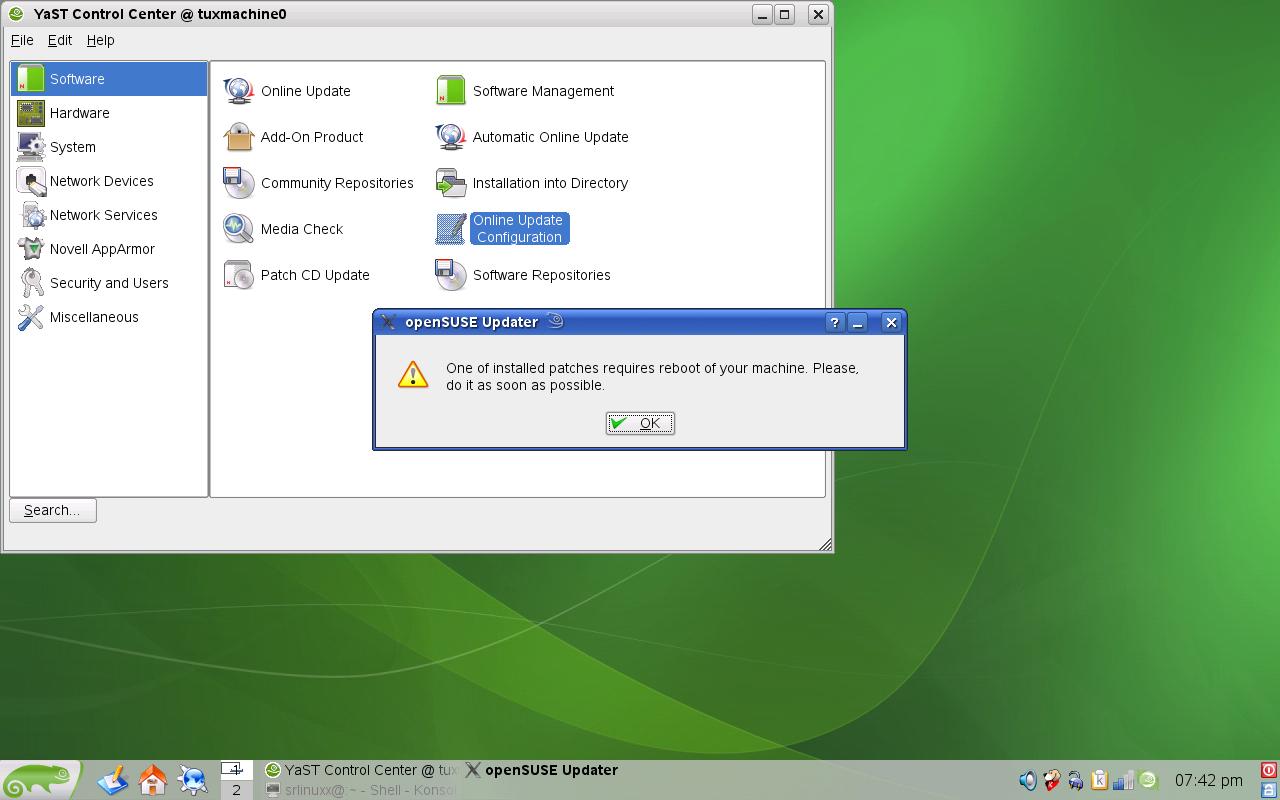
Task: Click the Search... button
Action: coord(53,510)
